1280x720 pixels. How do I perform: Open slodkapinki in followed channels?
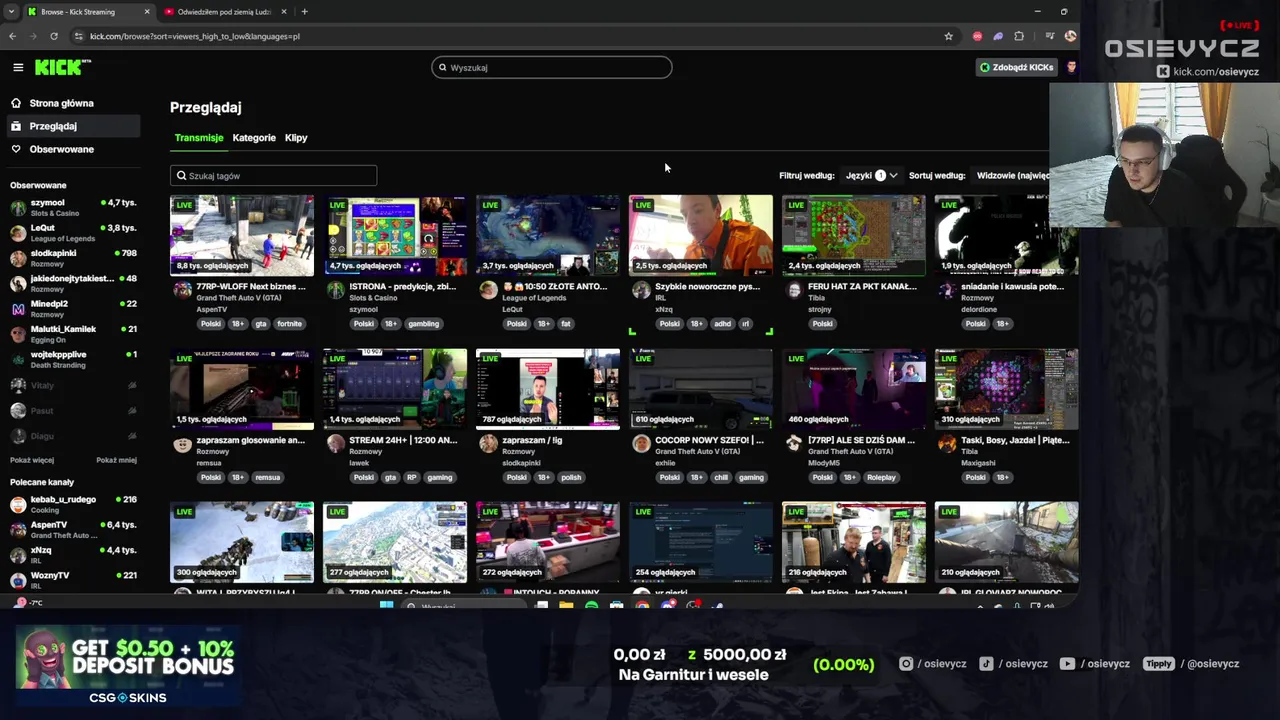[x=72, y=258]
